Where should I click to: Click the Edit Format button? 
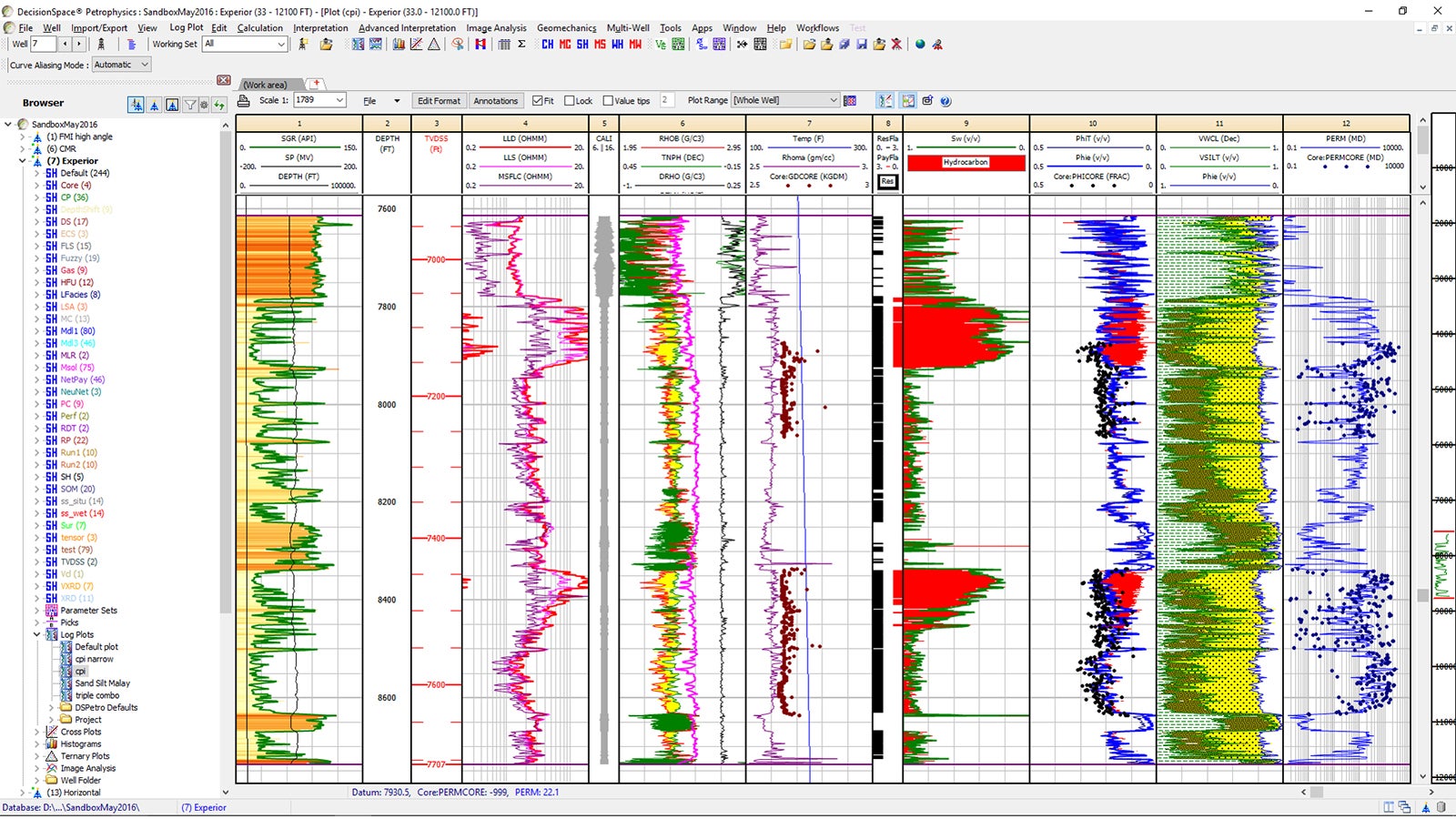click(439, 101)
